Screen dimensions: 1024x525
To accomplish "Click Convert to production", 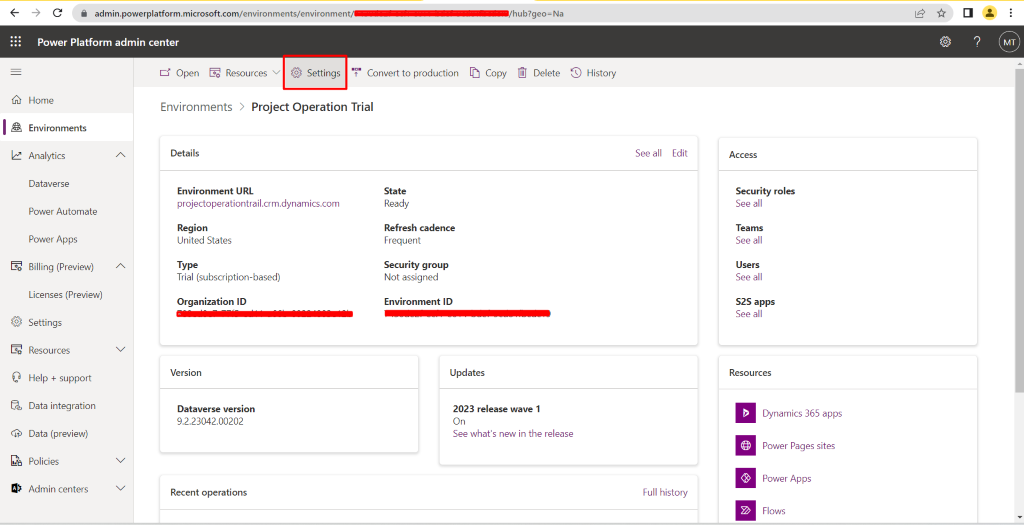I will point(405,73).
